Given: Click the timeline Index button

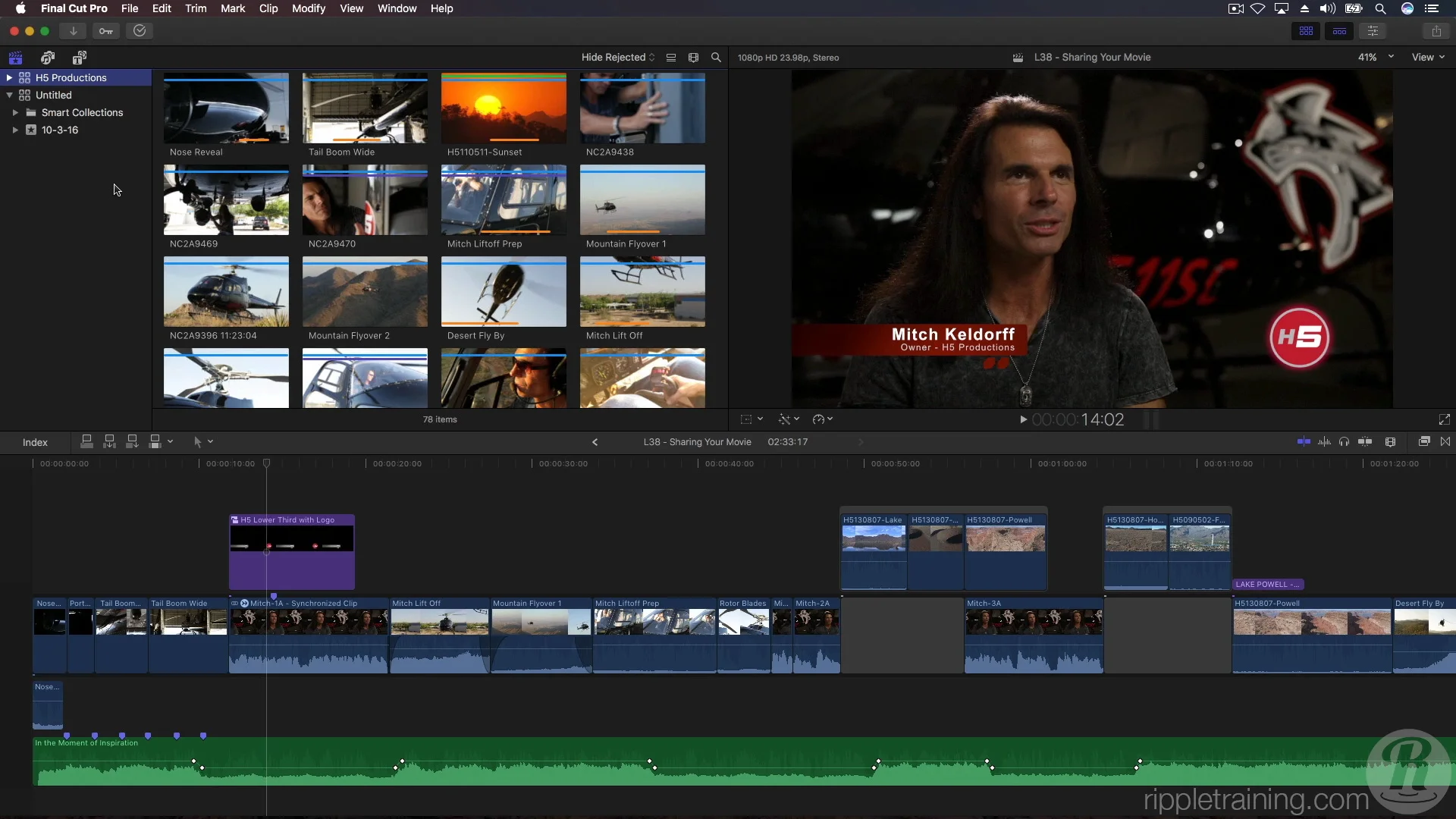Looking at the screenshot, I should 35,442.
